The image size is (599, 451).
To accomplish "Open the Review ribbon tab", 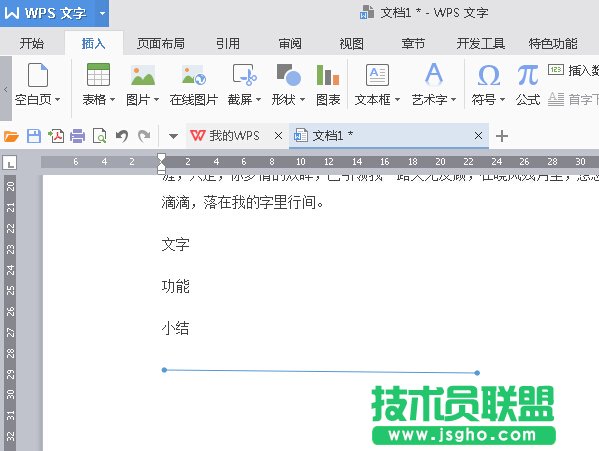I will [x=290, y=44].
